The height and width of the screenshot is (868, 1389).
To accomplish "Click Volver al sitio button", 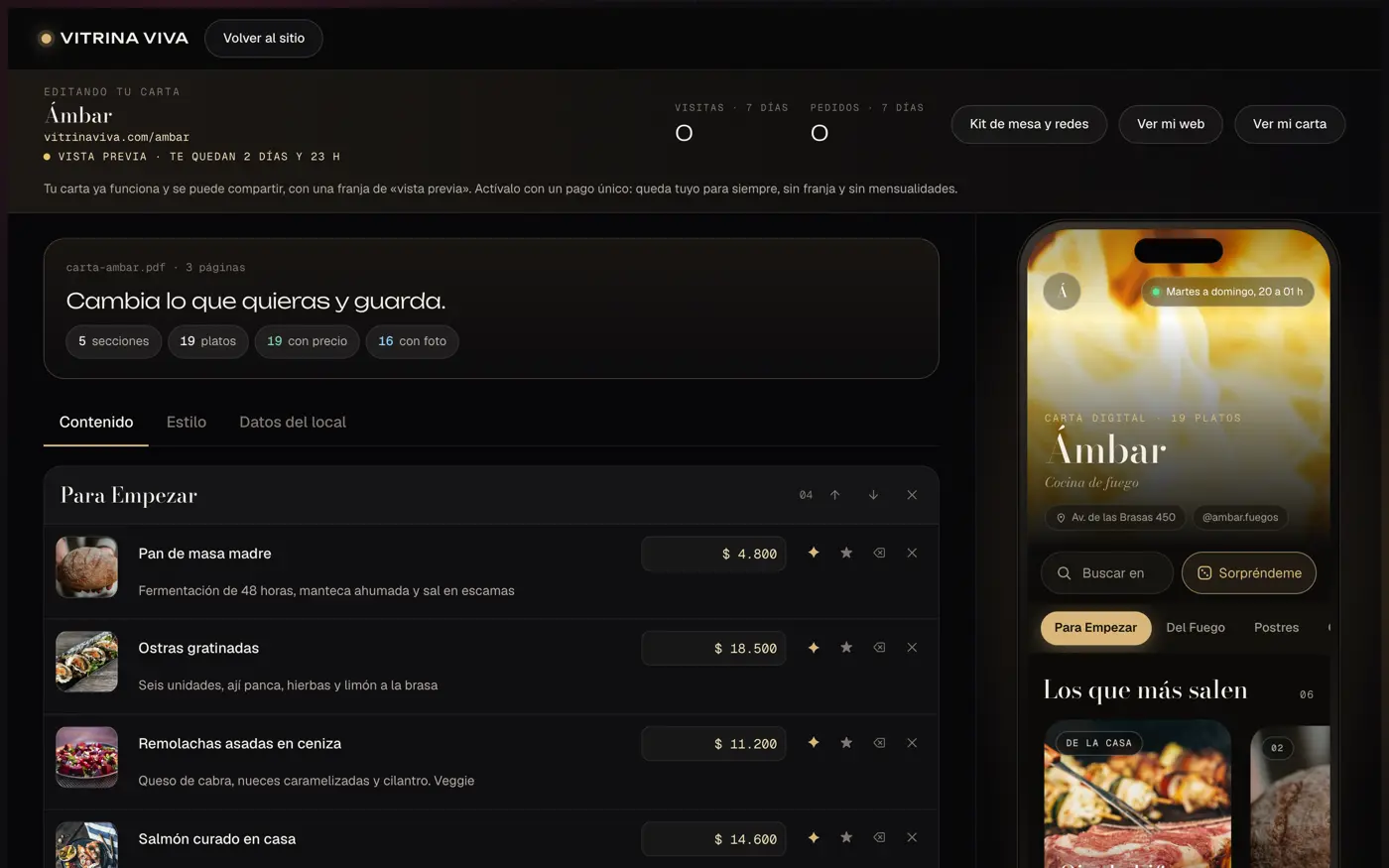I will click(264, 39).
